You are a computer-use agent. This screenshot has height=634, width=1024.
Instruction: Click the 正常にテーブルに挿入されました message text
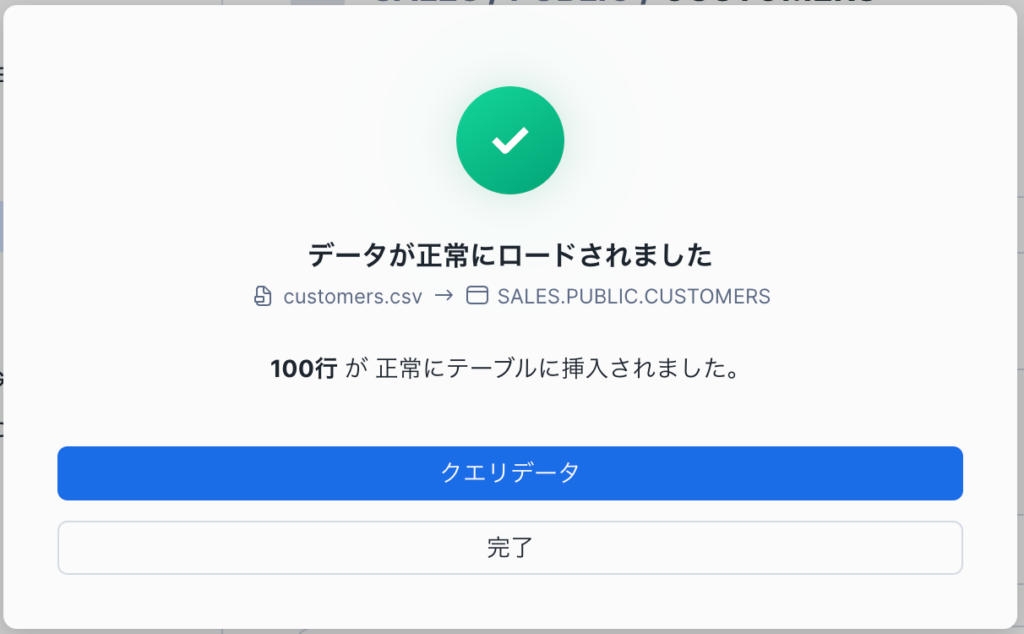point(557,369)
